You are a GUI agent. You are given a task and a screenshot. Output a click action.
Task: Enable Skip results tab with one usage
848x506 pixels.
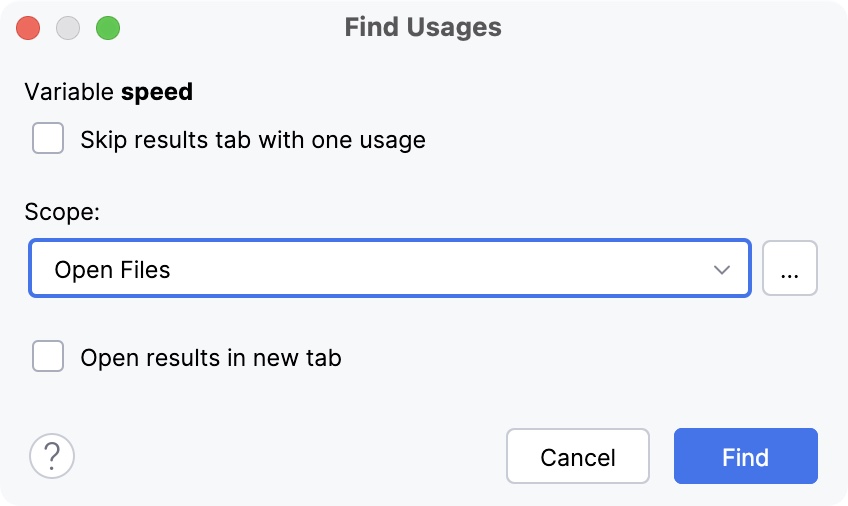[x=48, y=139]
